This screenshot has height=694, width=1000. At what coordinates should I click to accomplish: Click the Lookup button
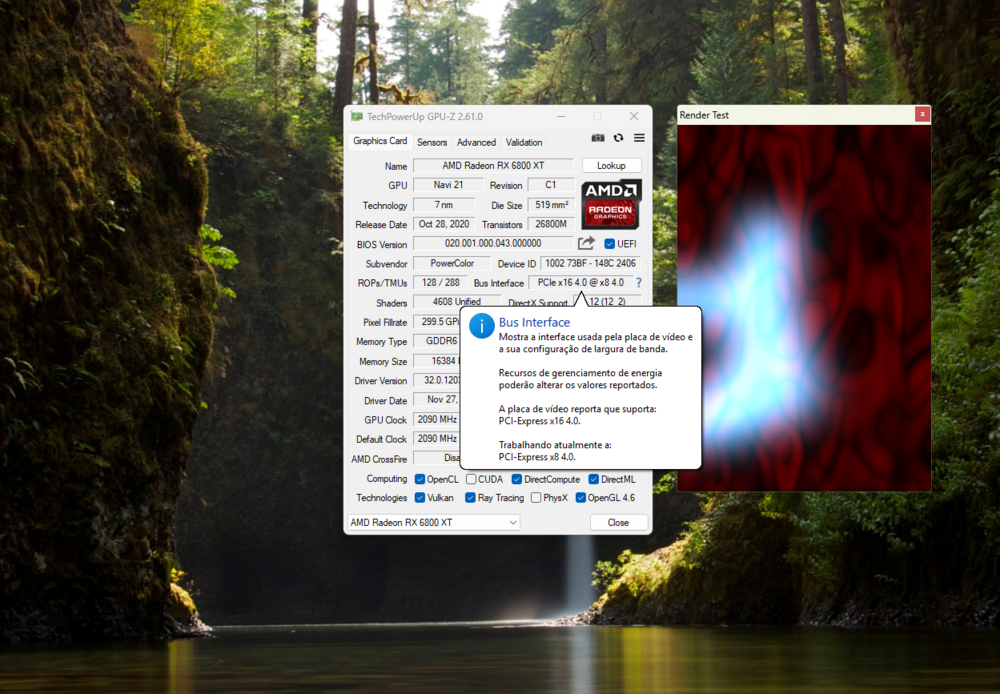[611, 165]
